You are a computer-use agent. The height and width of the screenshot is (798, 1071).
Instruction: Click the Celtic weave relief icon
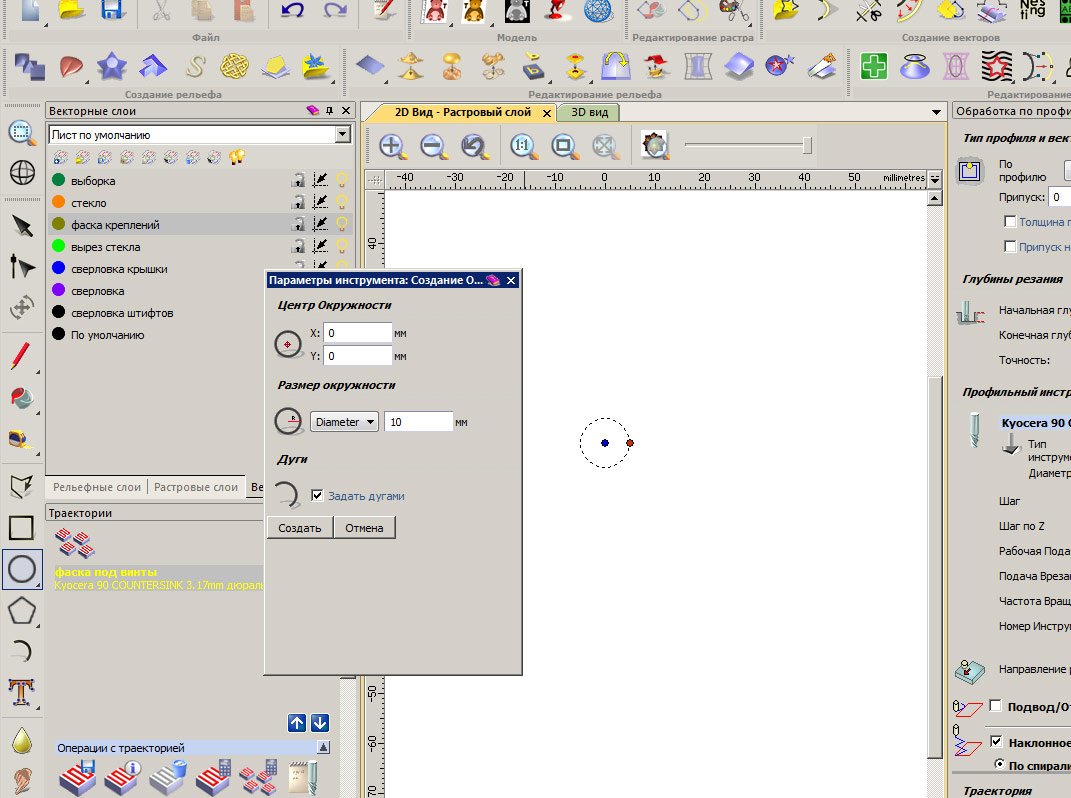tap(234, 66)
